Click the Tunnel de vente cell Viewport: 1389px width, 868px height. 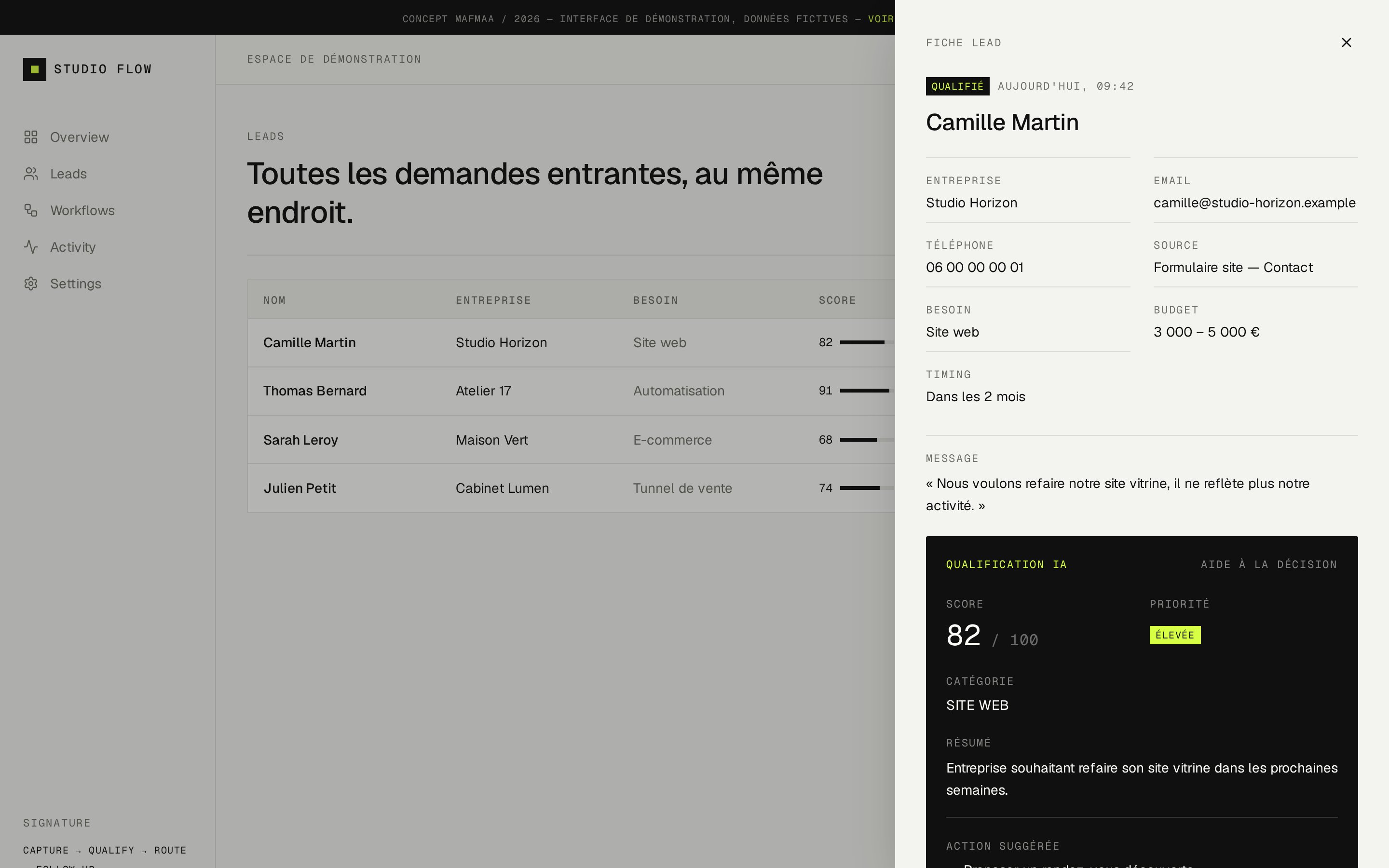[682, 488]
